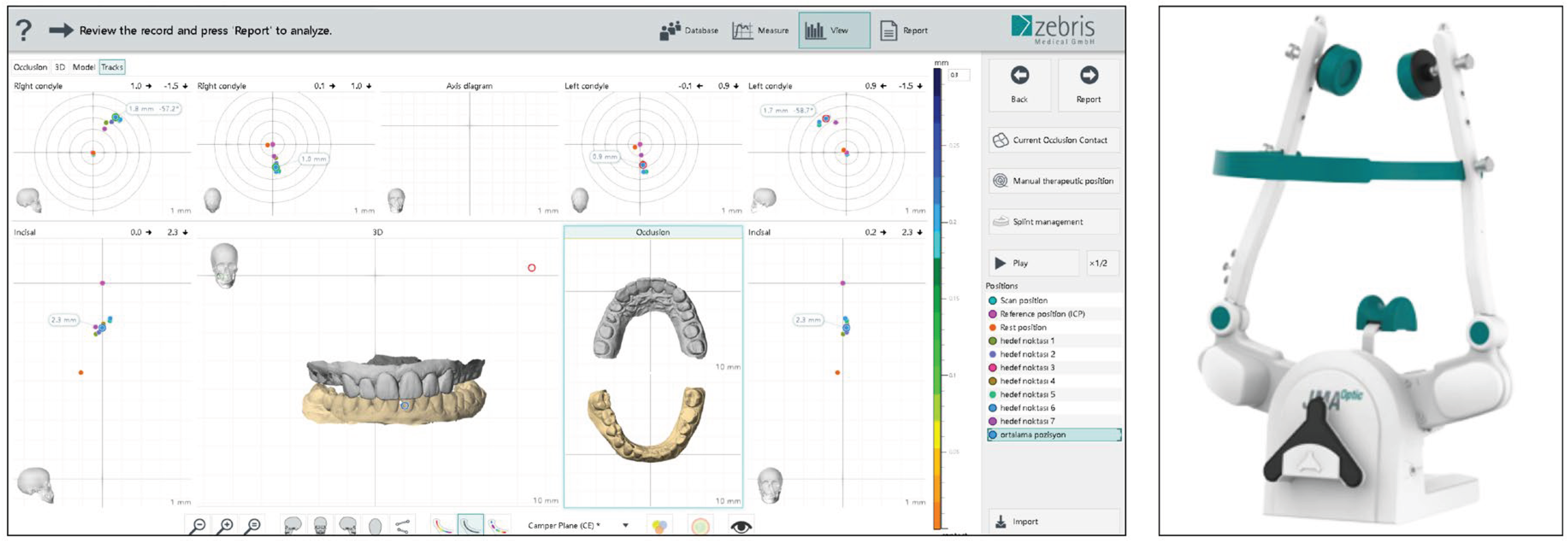Open the Database menu

click(689, 30)
